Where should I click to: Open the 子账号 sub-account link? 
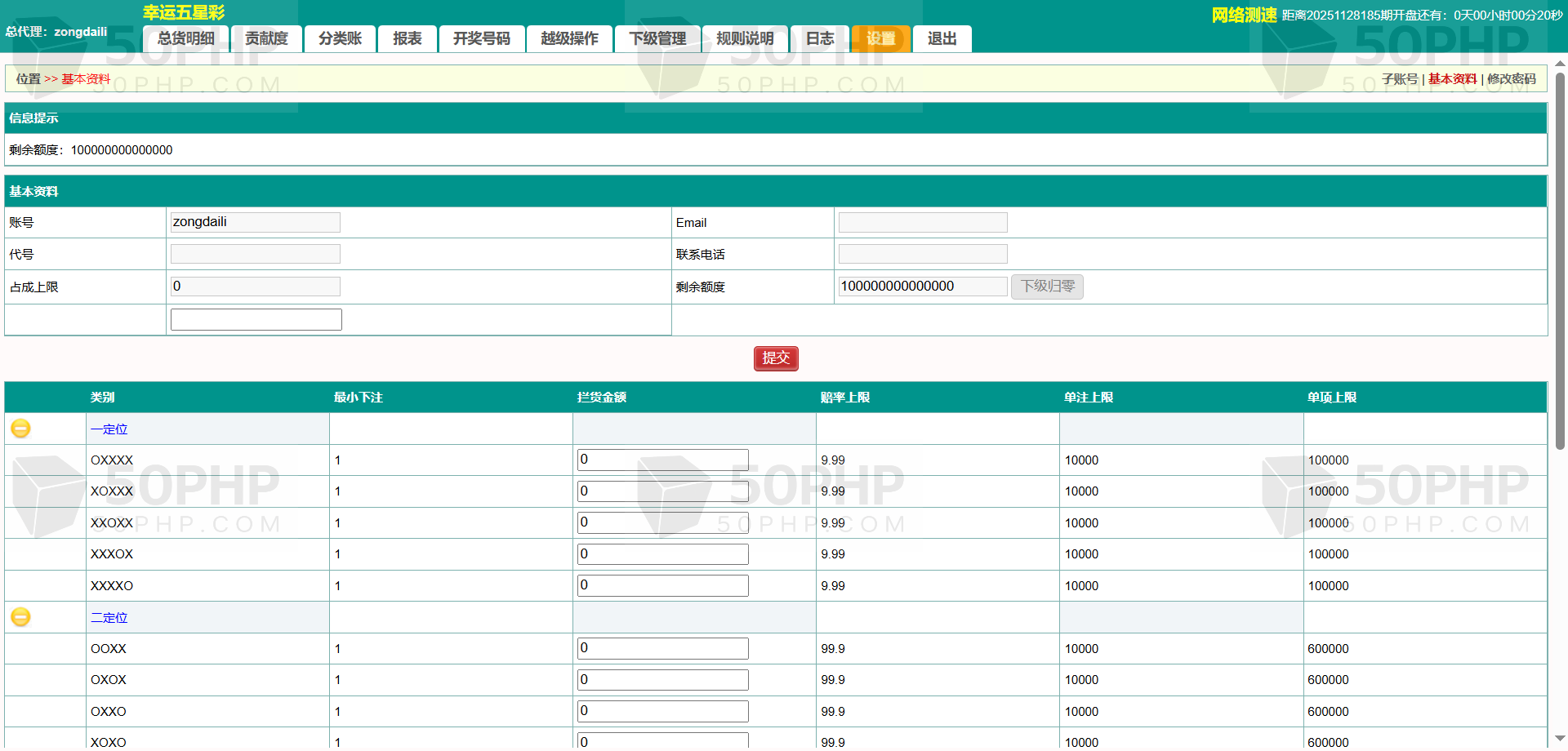(1399, 79)
